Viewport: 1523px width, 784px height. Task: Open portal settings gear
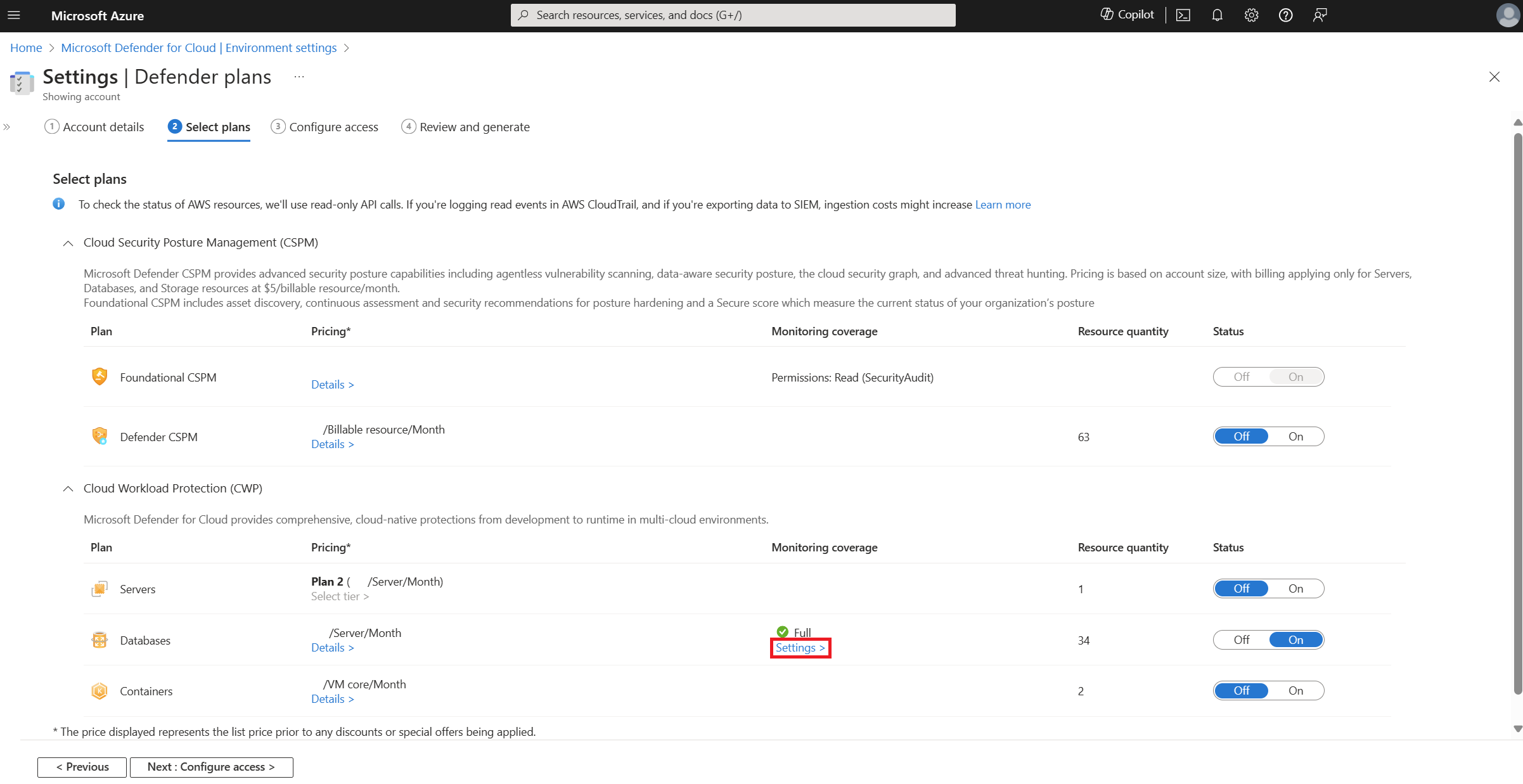(1251, 15)
